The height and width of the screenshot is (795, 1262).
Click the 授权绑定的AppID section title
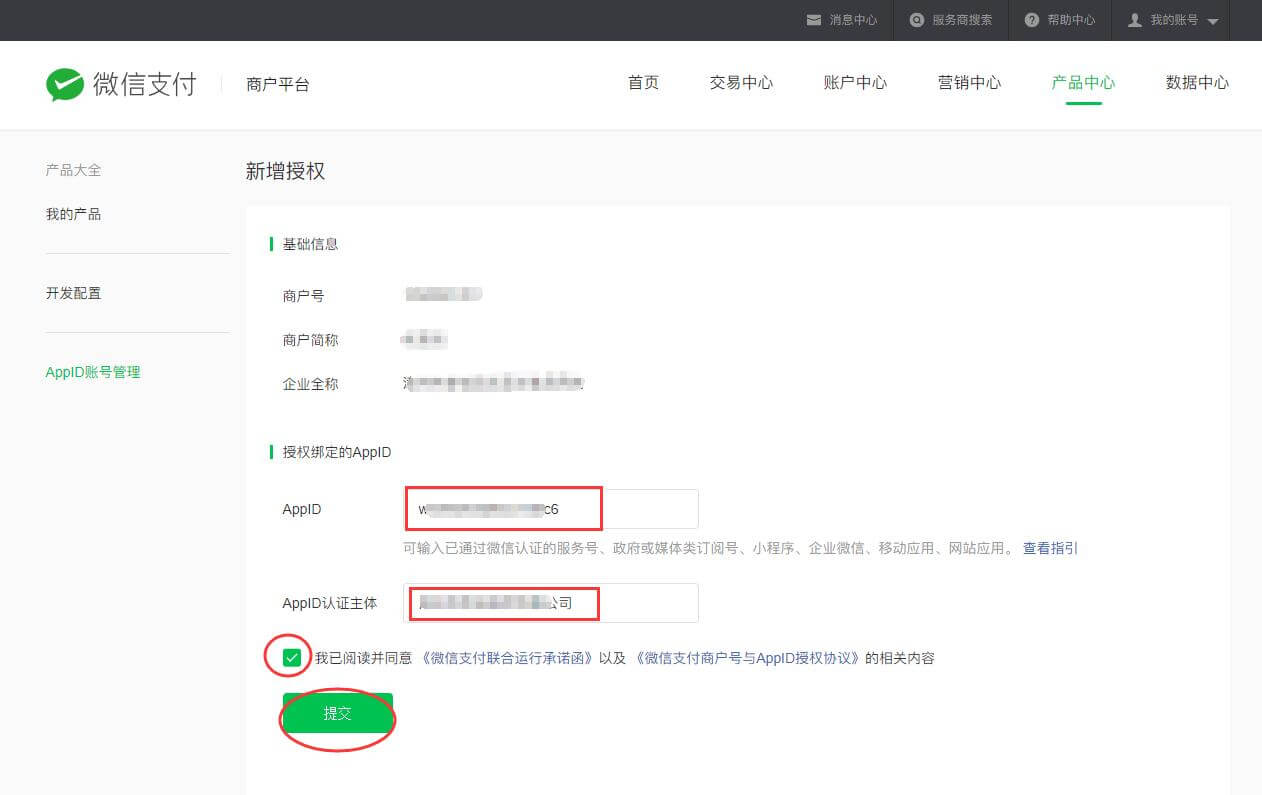(x=337, y=452)
